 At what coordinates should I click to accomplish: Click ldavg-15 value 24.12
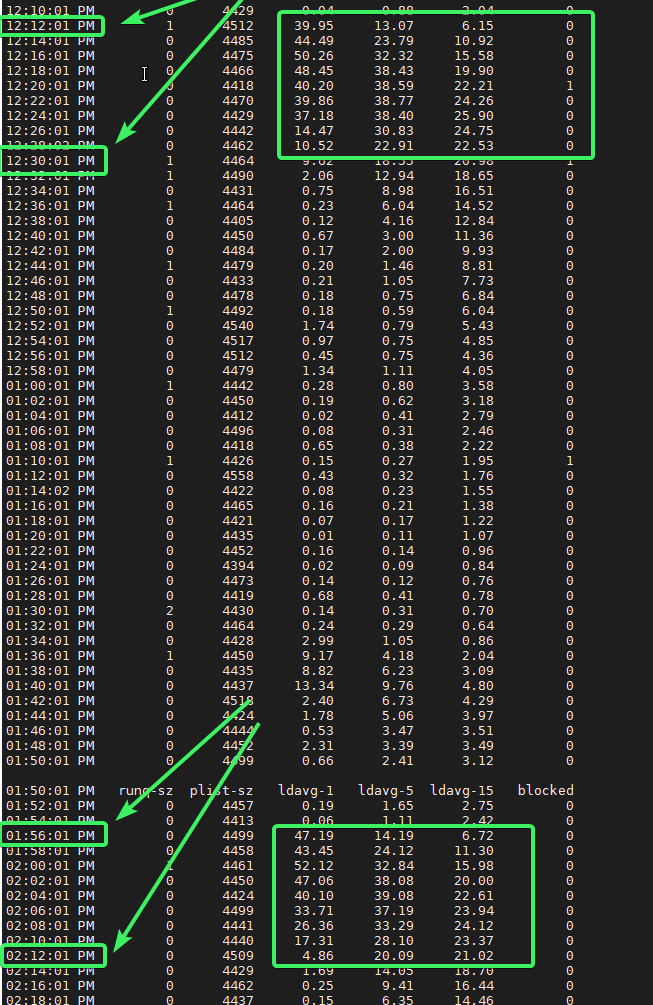[x=474, y=926]
